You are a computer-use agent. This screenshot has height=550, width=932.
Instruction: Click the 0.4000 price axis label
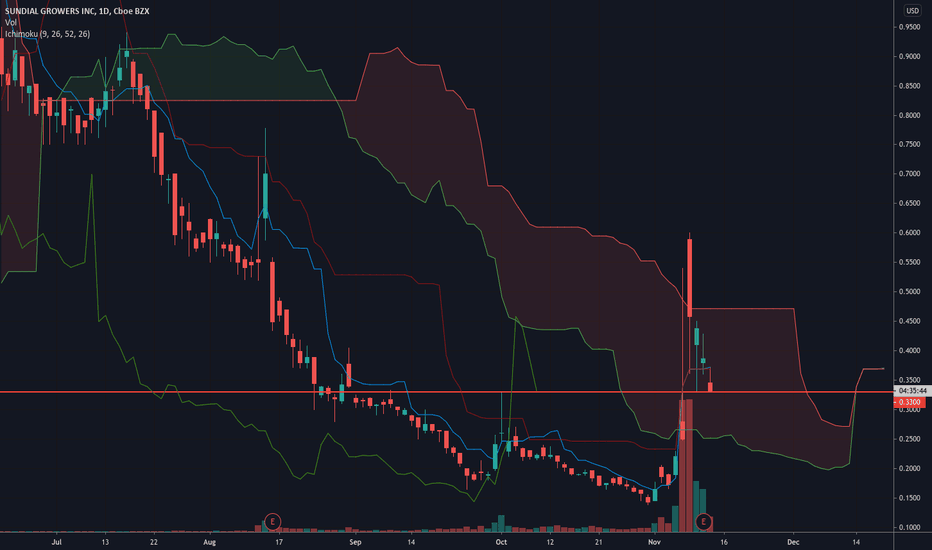[909, 351]
